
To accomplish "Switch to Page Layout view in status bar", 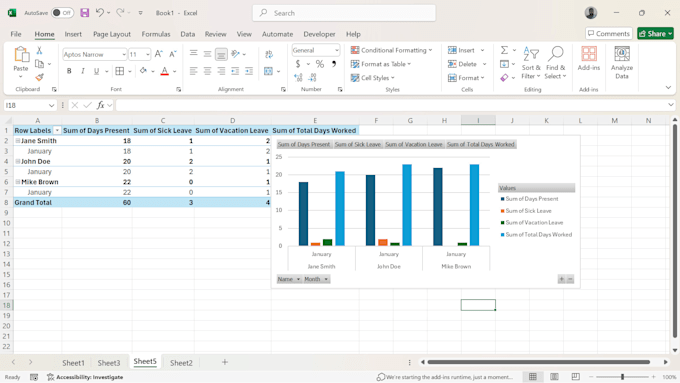I will click(554, 377).
